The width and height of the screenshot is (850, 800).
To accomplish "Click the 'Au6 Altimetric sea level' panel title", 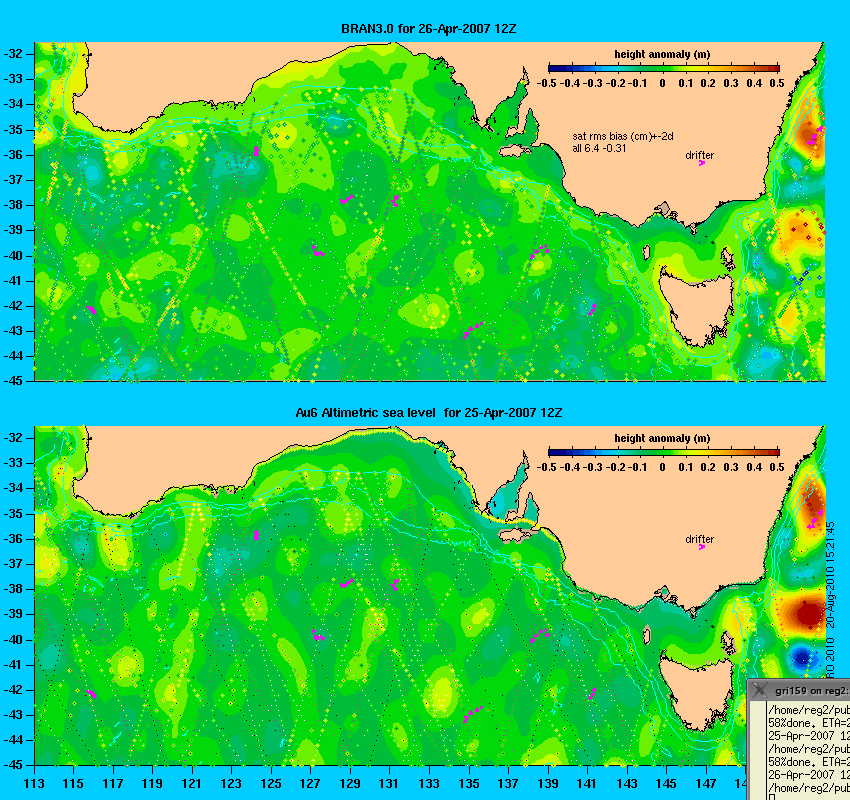I will pos(428,412).
